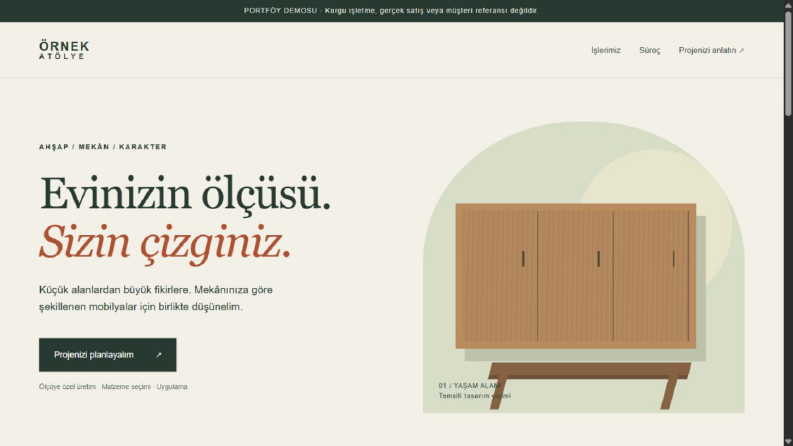The width and height of the screenshot is (793, 446).
Task: Click the scrollbar down arrow
Action: [x=788, y=441]
